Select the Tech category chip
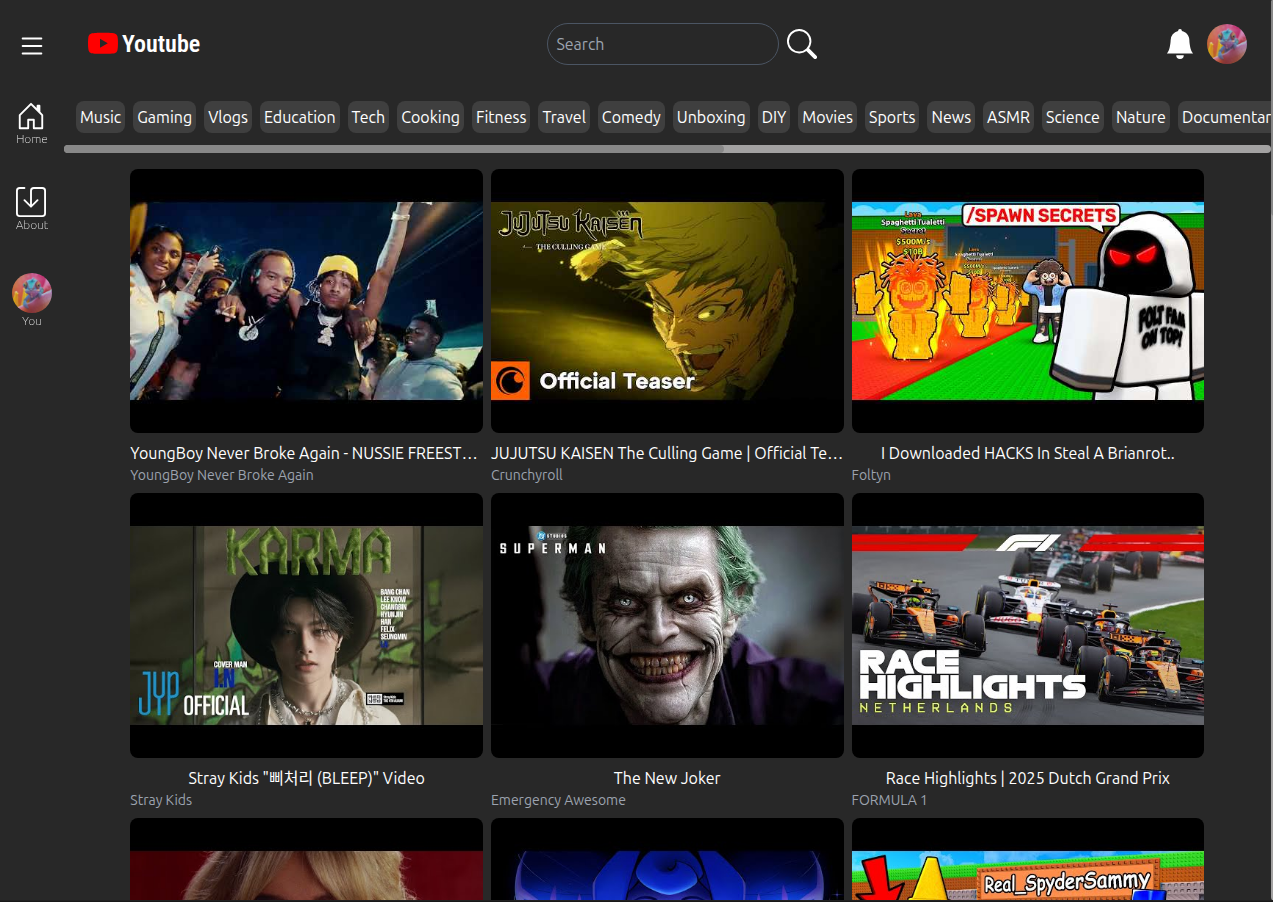Screen dimensions: 1273x902 pos(368,117)
